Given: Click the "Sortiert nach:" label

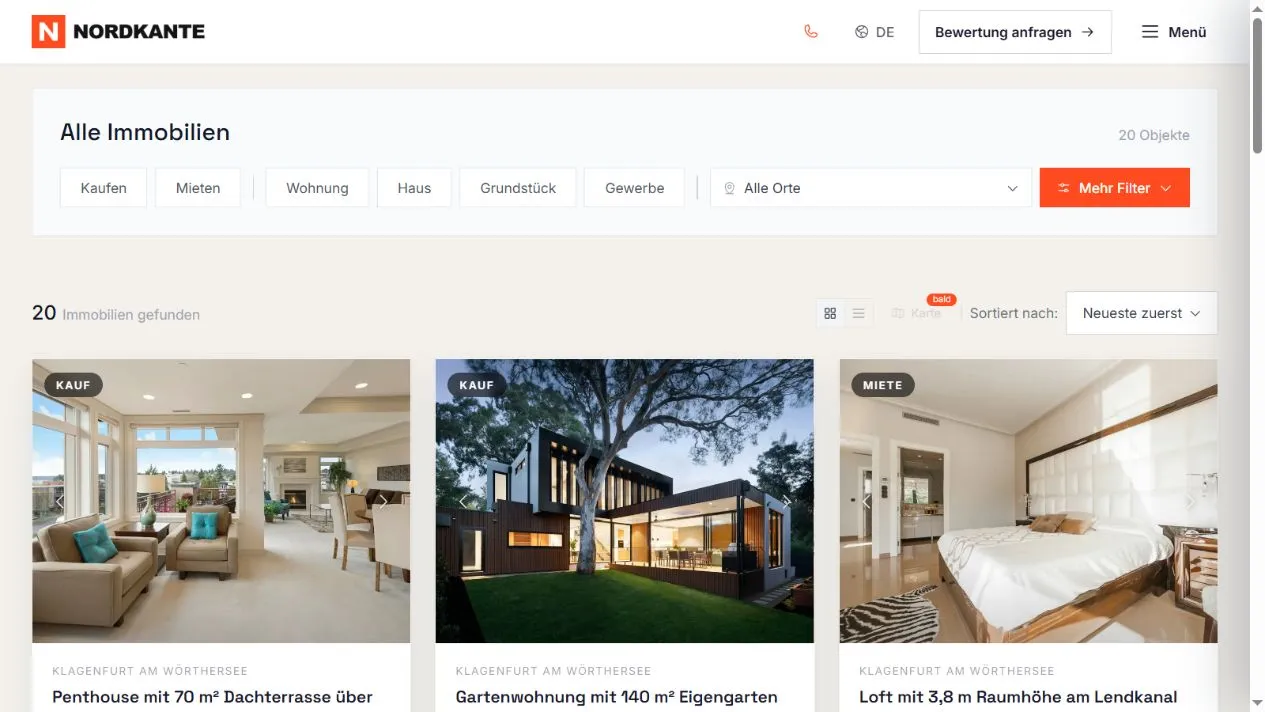Looking at the screenshot, I should (1013, 313).
